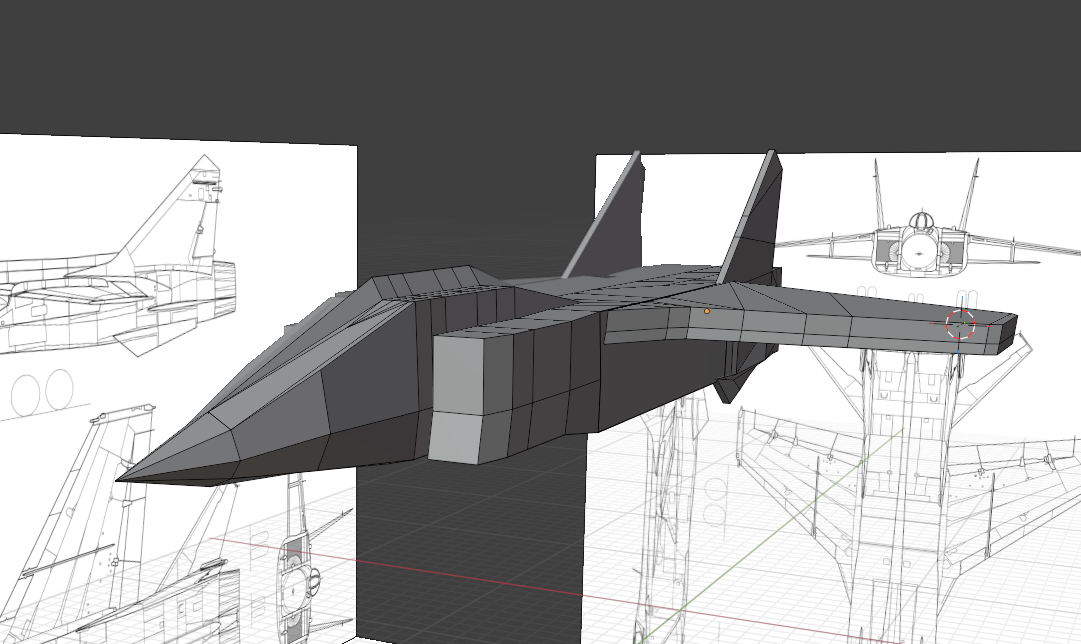Select the orange object origin dot
This screenshot has width=1081, height=644.
point(707,311)
